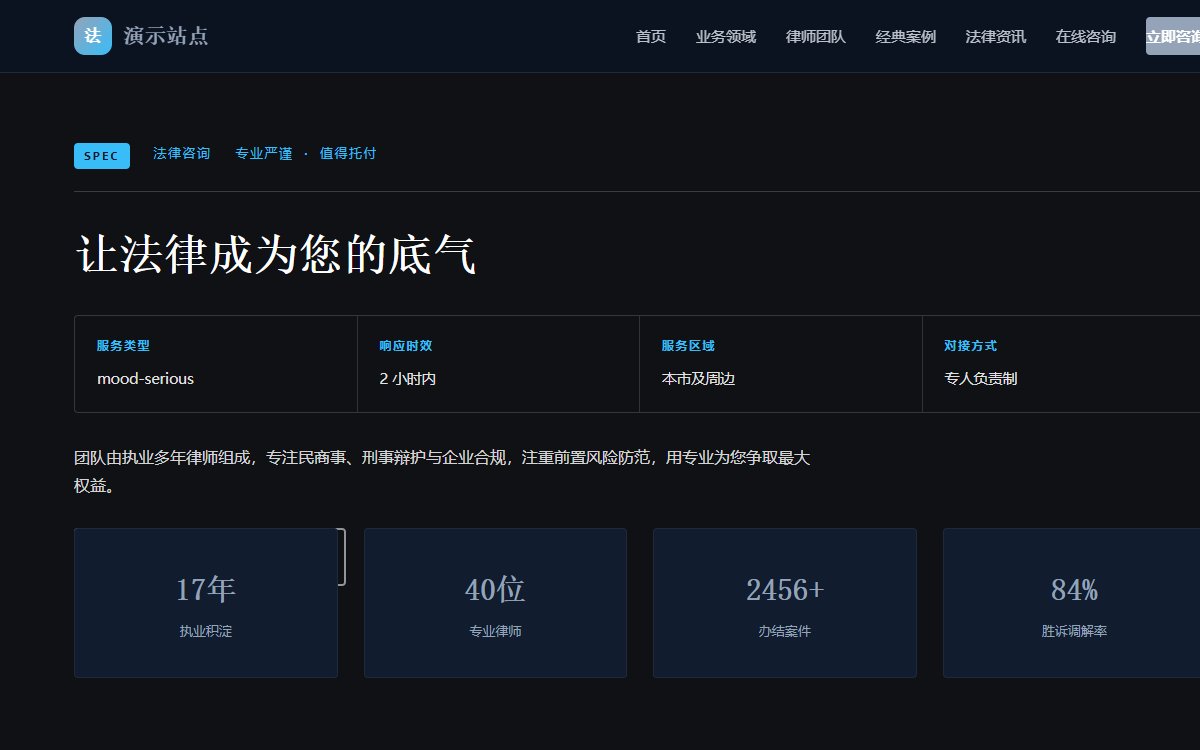Image resolution: width=1200 pixels, height=750 pixels.
Task: Click the 对接方式 label
Action: tap(970, 346)
